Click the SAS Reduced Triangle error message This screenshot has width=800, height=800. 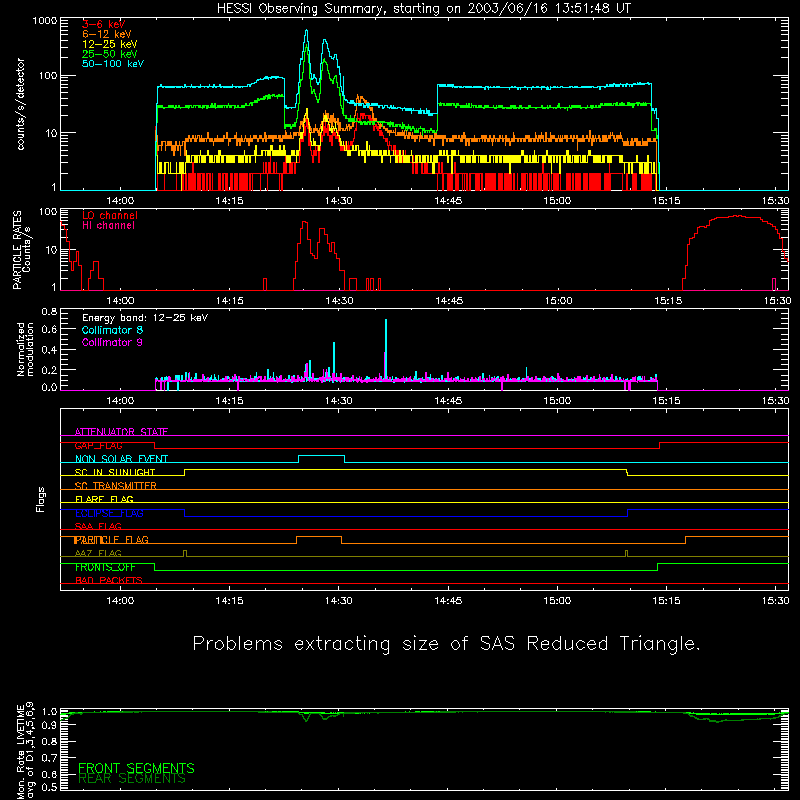pos(446,644)
